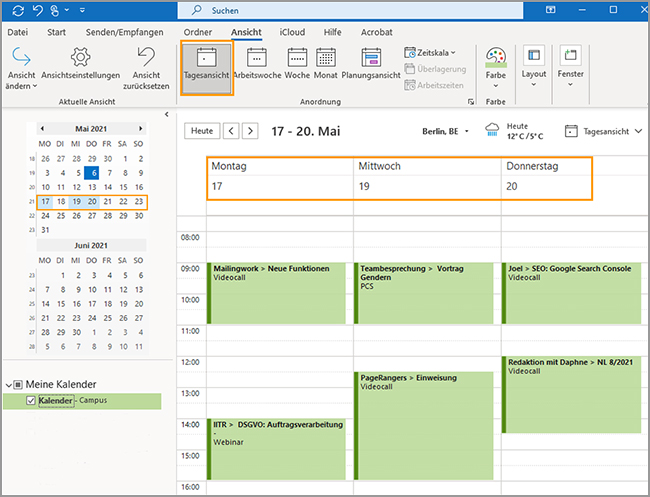Open the Planungsansicht schedule view
The height and width of the screenshot is (497, 650).
371,63
